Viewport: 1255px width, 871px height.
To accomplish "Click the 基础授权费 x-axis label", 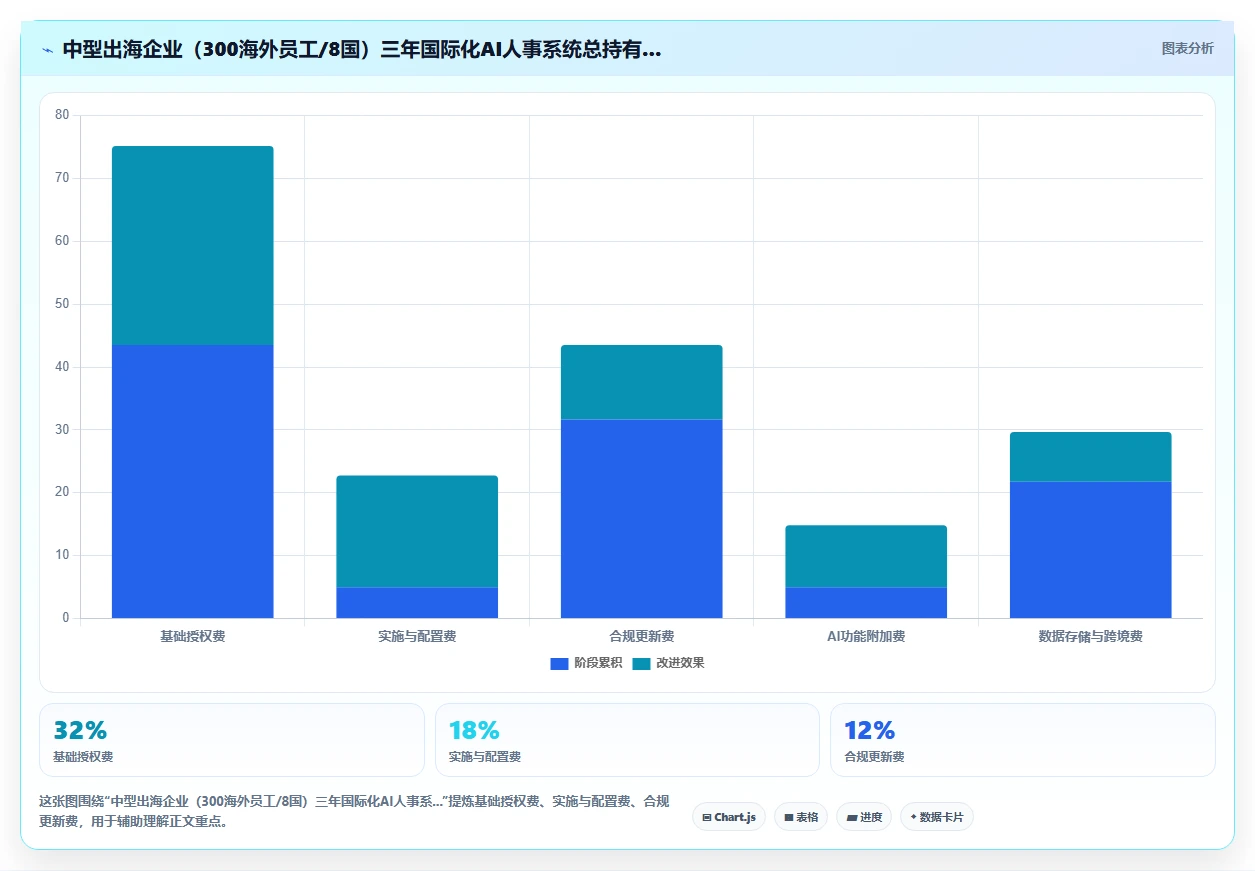I will (x=192, y=636).
